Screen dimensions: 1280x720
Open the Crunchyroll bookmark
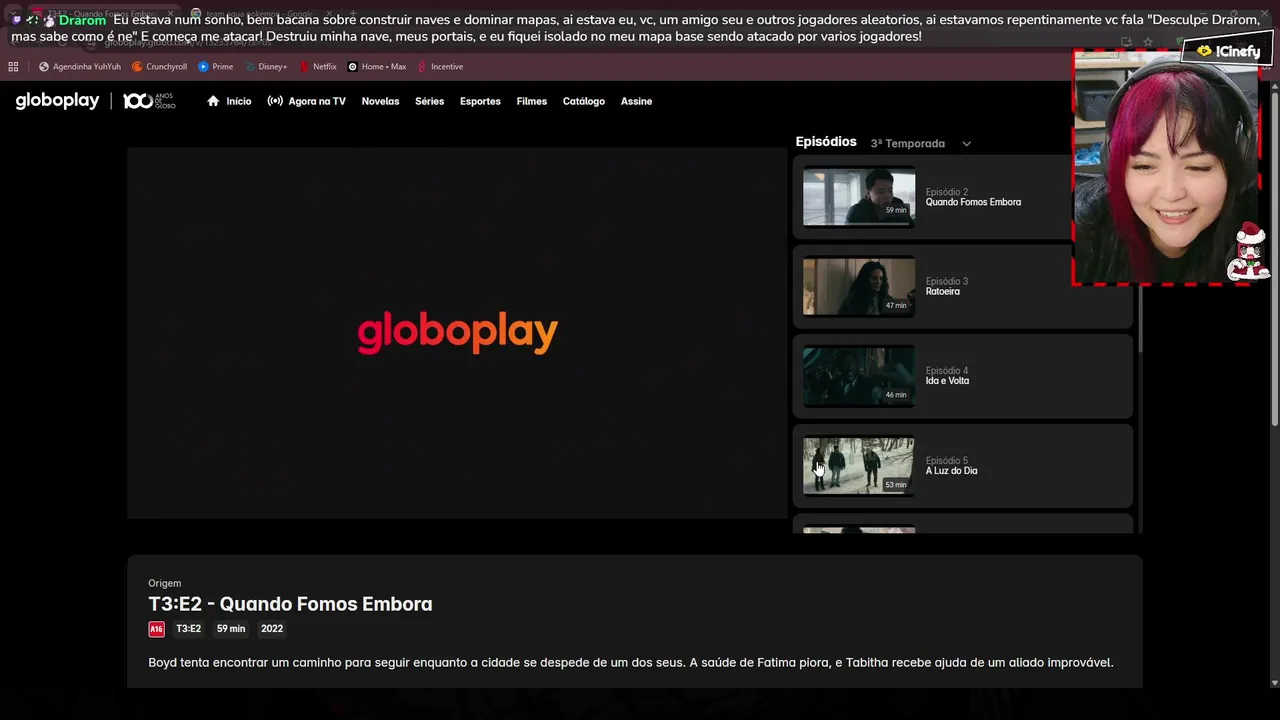(x=160, y=67)
